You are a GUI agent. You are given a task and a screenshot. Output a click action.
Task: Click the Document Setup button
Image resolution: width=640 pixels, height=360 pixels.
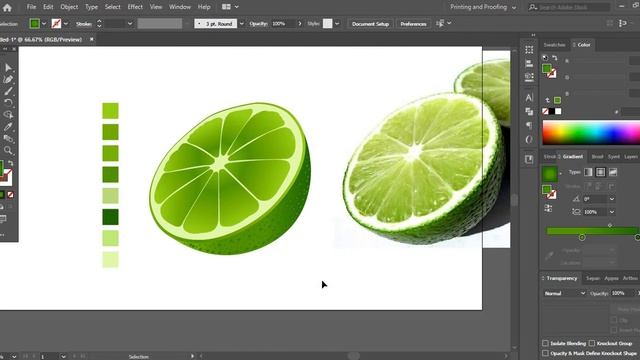(370, 24)
